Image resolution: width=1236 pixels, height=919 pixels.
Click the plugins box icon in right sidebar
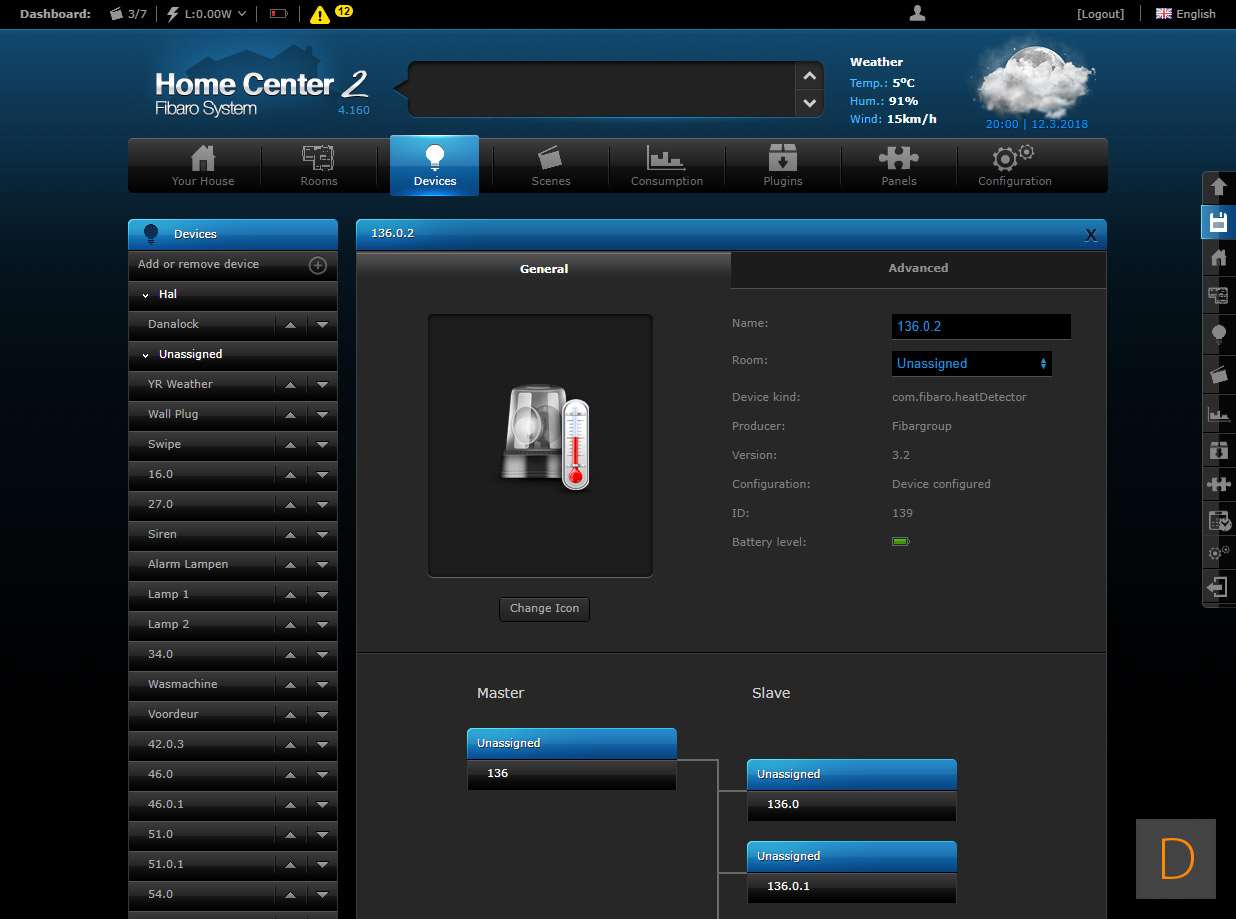click(x=1218, y=450)
